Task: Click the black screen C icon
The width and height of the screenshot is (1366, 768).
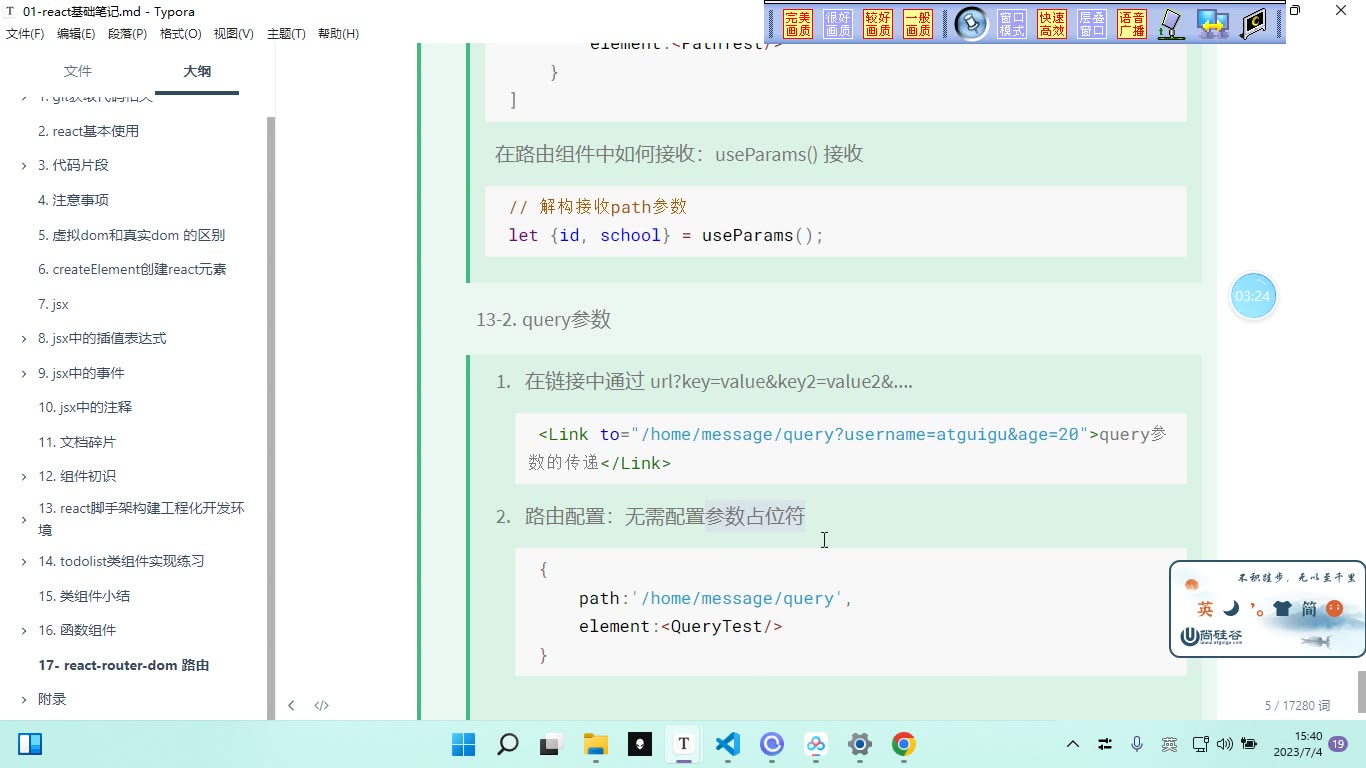Action: [1254, 24]
